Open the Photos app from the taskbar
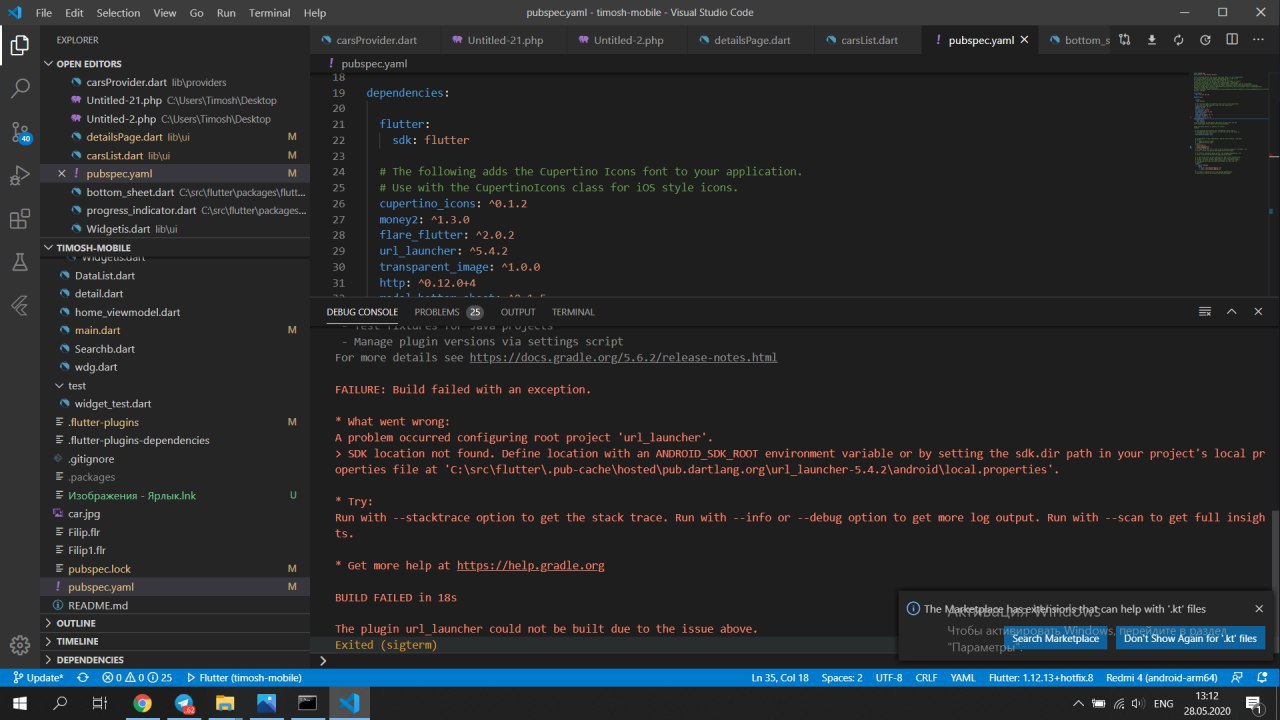The width and height of the screenshot is (1280, 720). [266, 703]
